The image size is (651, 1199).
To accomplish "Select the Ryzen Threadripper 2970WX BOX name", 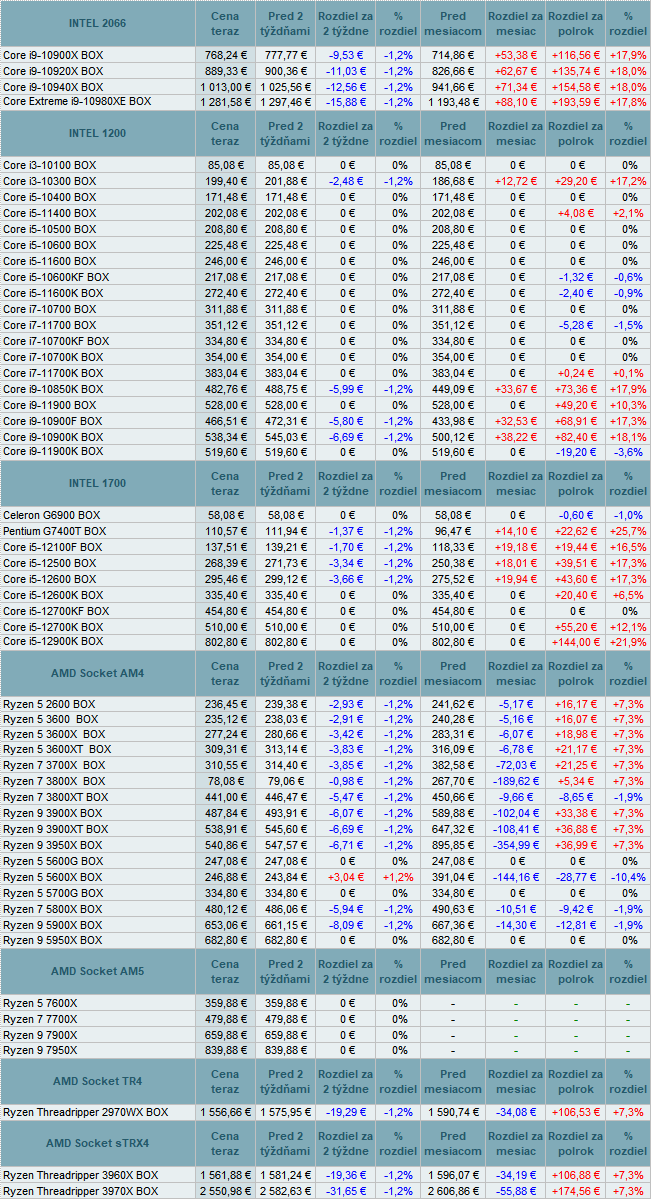I will (x=86, y=1113).
